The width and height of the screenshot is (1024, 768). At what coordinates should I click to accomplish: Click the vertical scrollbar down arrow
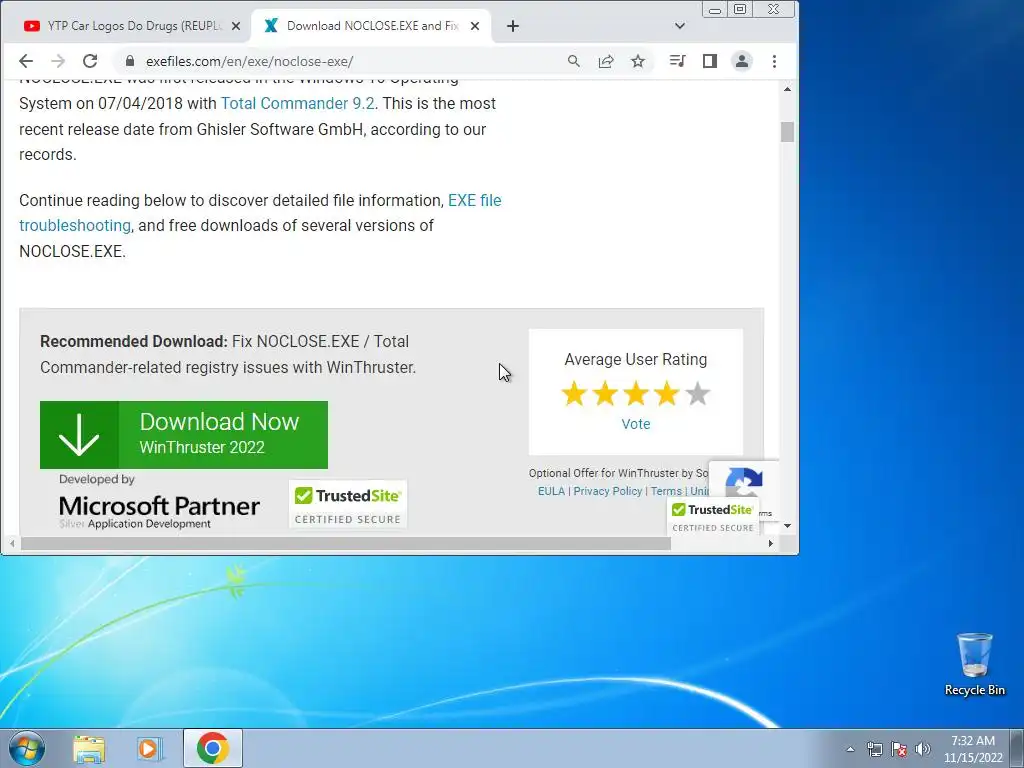788,526
